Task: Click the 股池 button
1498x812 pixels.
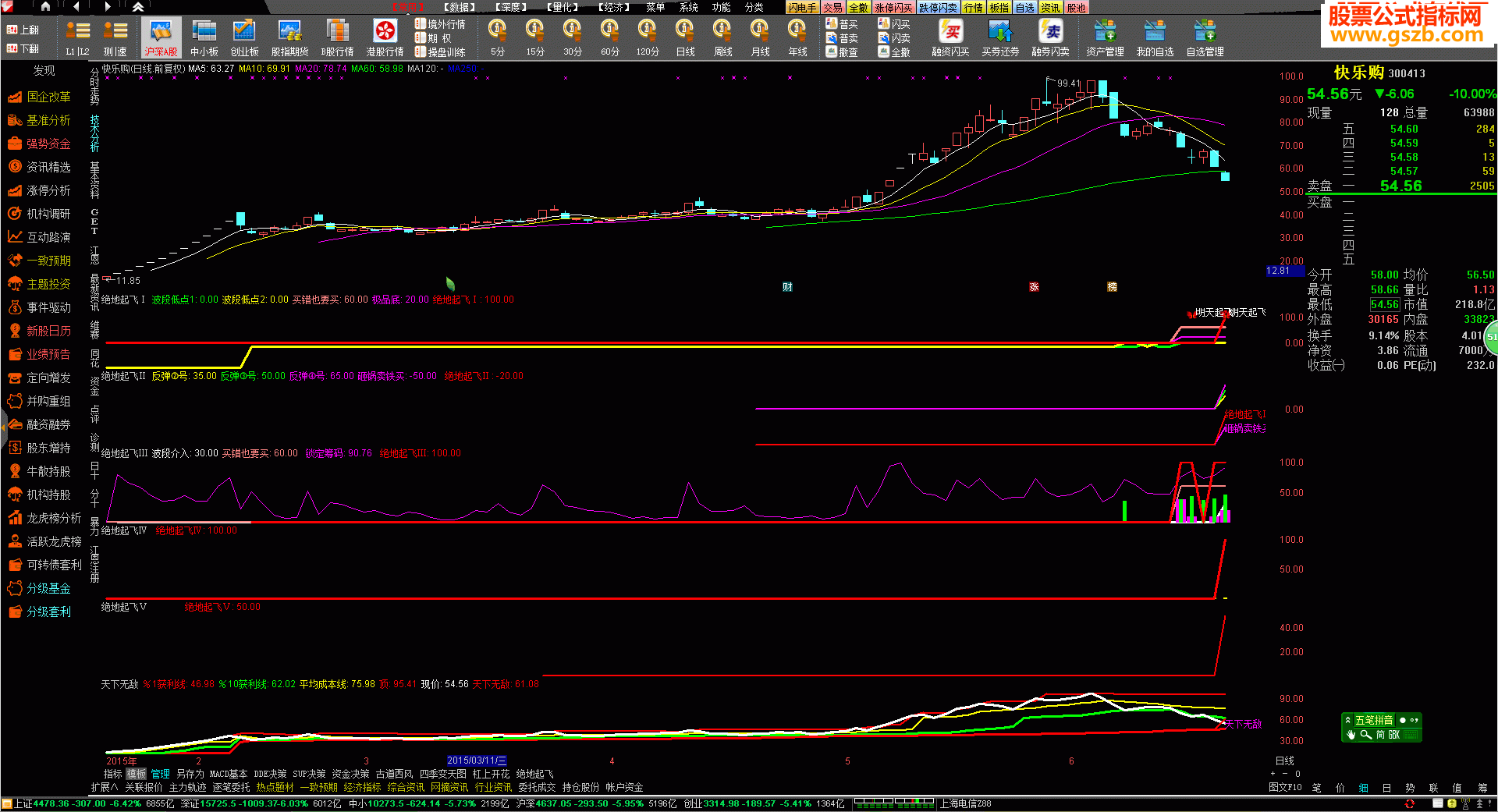Action: tap(1076, 8)
